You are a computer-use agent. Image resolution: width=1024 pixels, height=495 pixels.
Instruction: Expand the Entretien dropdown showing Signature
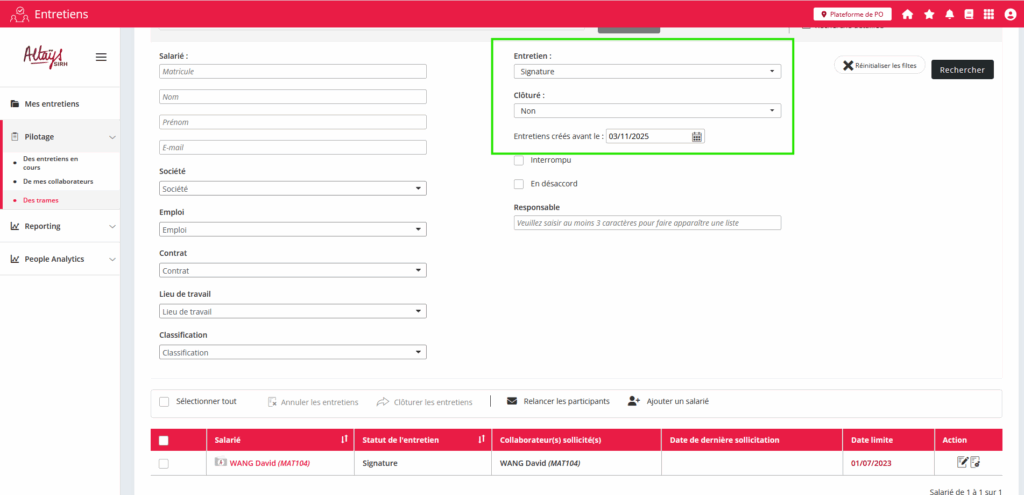pyautogui.click(x=647, y=72)
